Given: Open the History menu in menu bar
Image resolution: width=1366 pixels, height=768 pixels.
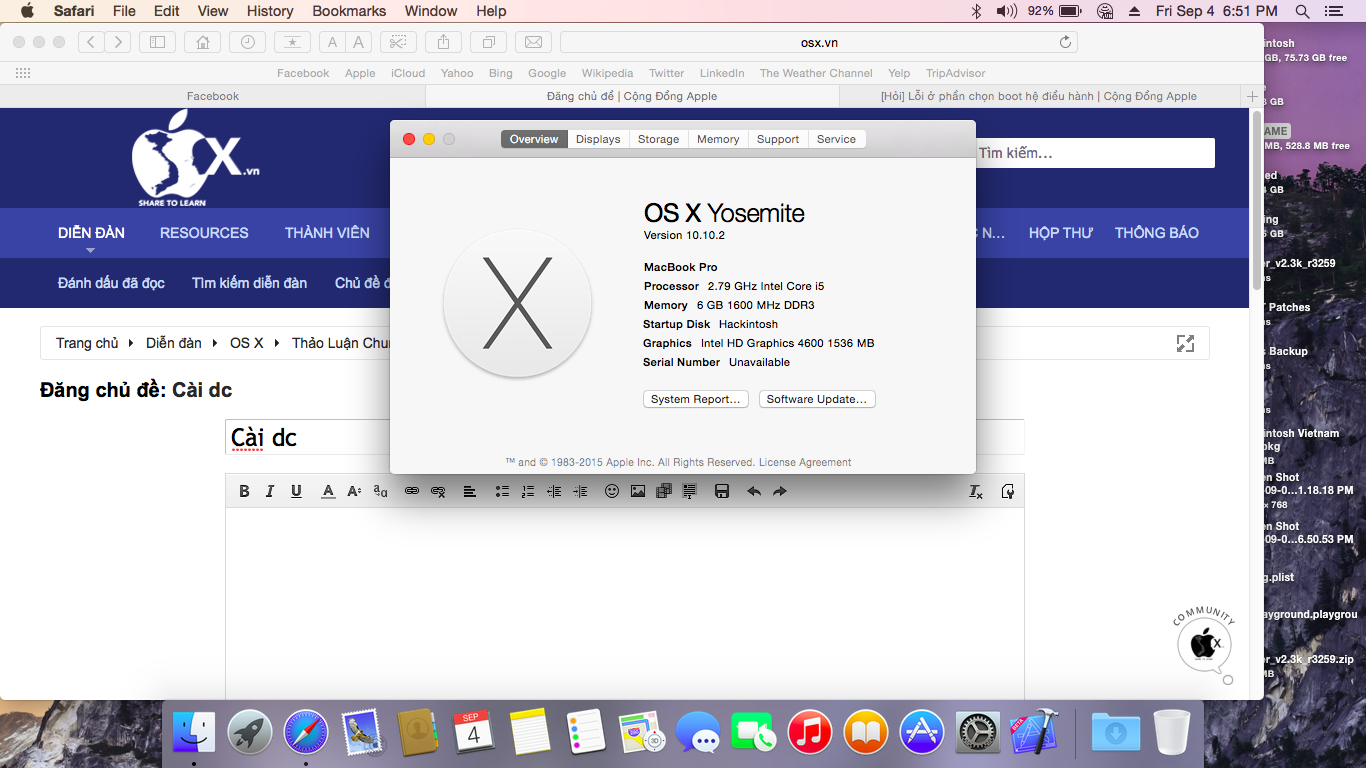Looking at the screenshot, I should point(270,11).
